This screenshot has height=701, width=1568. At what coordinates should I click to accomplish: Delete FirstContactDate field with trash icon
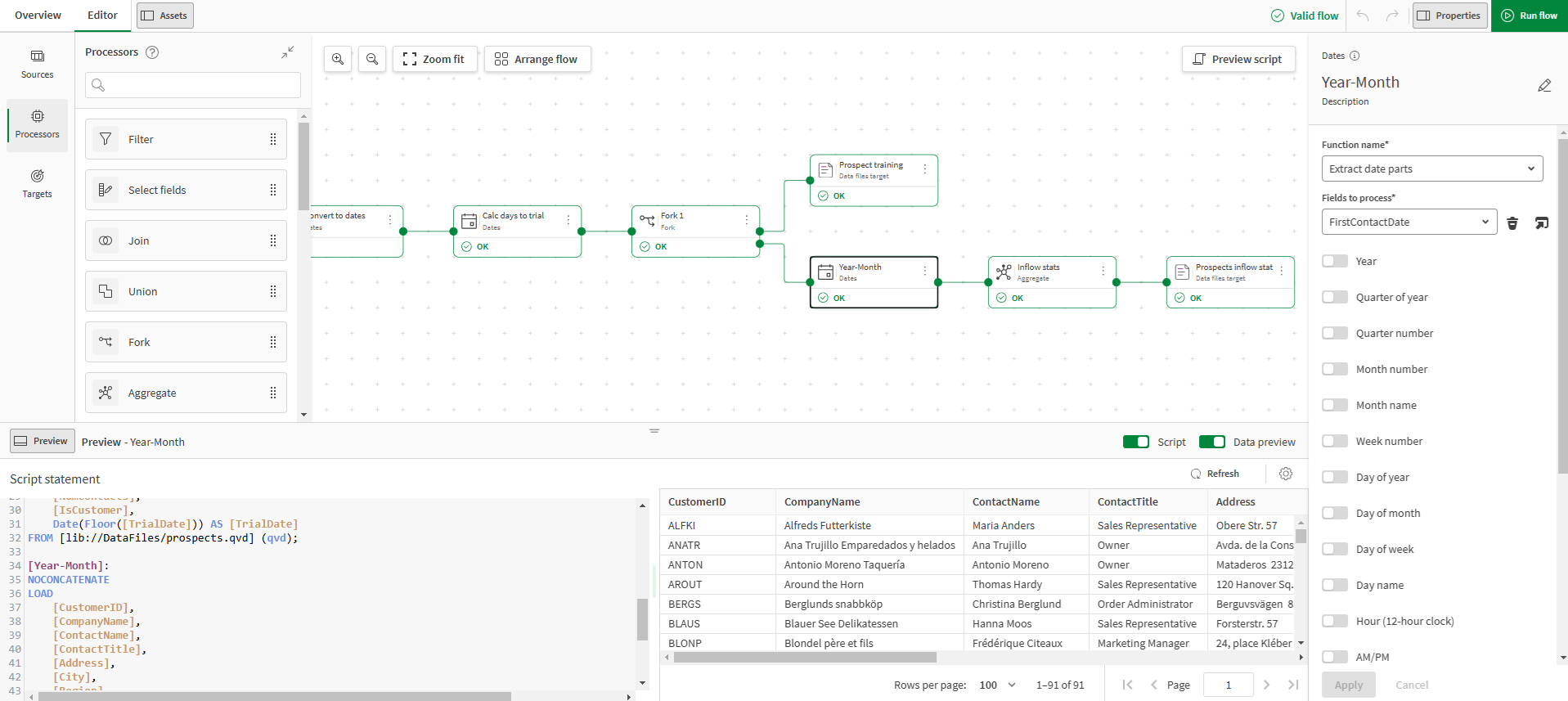pyautogui.click(x=1512, y=222)
